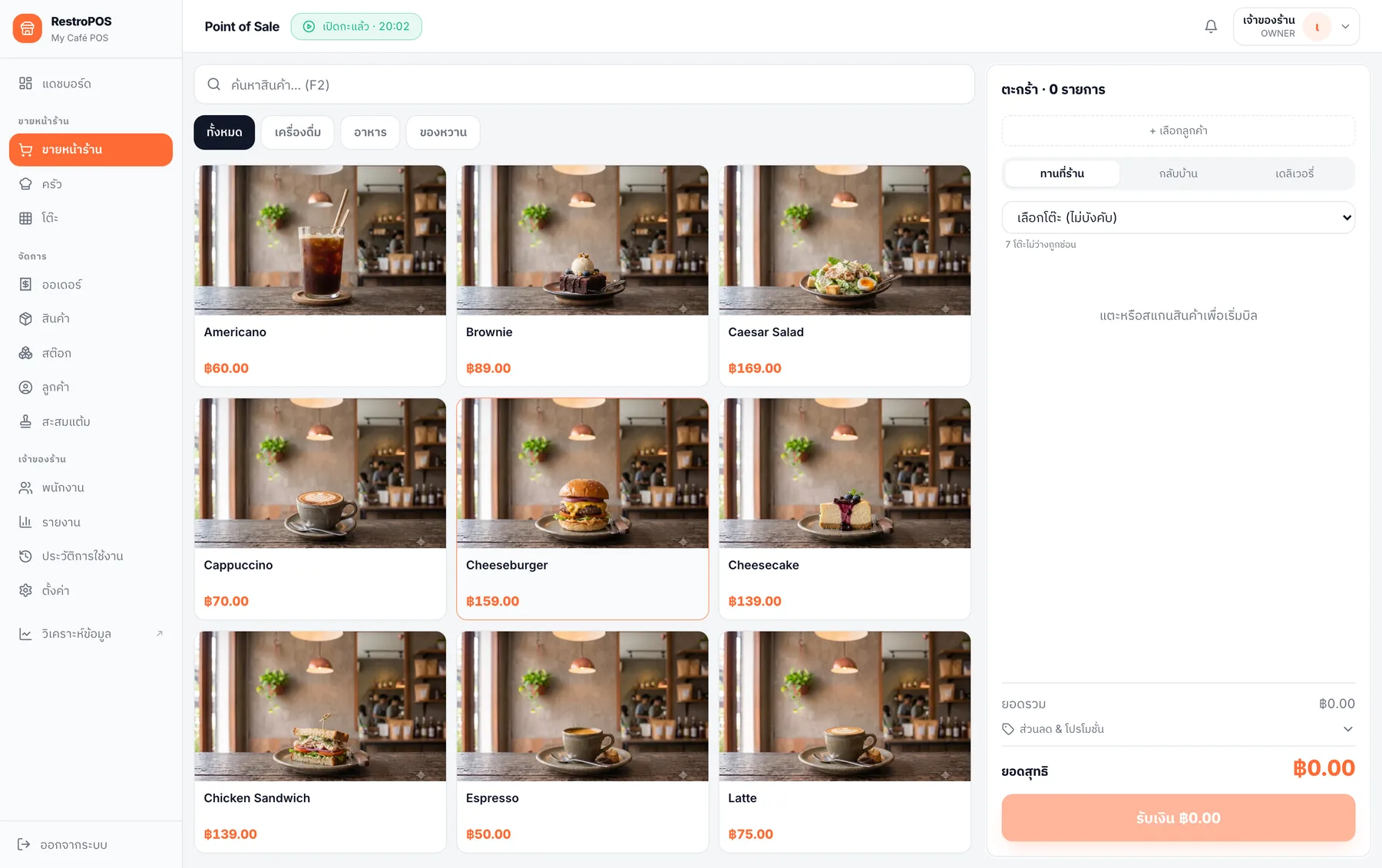
Task: Open the เลือกโต๊ะ table dropdown
Action: pyautogui.click(x=1179, y=218)
